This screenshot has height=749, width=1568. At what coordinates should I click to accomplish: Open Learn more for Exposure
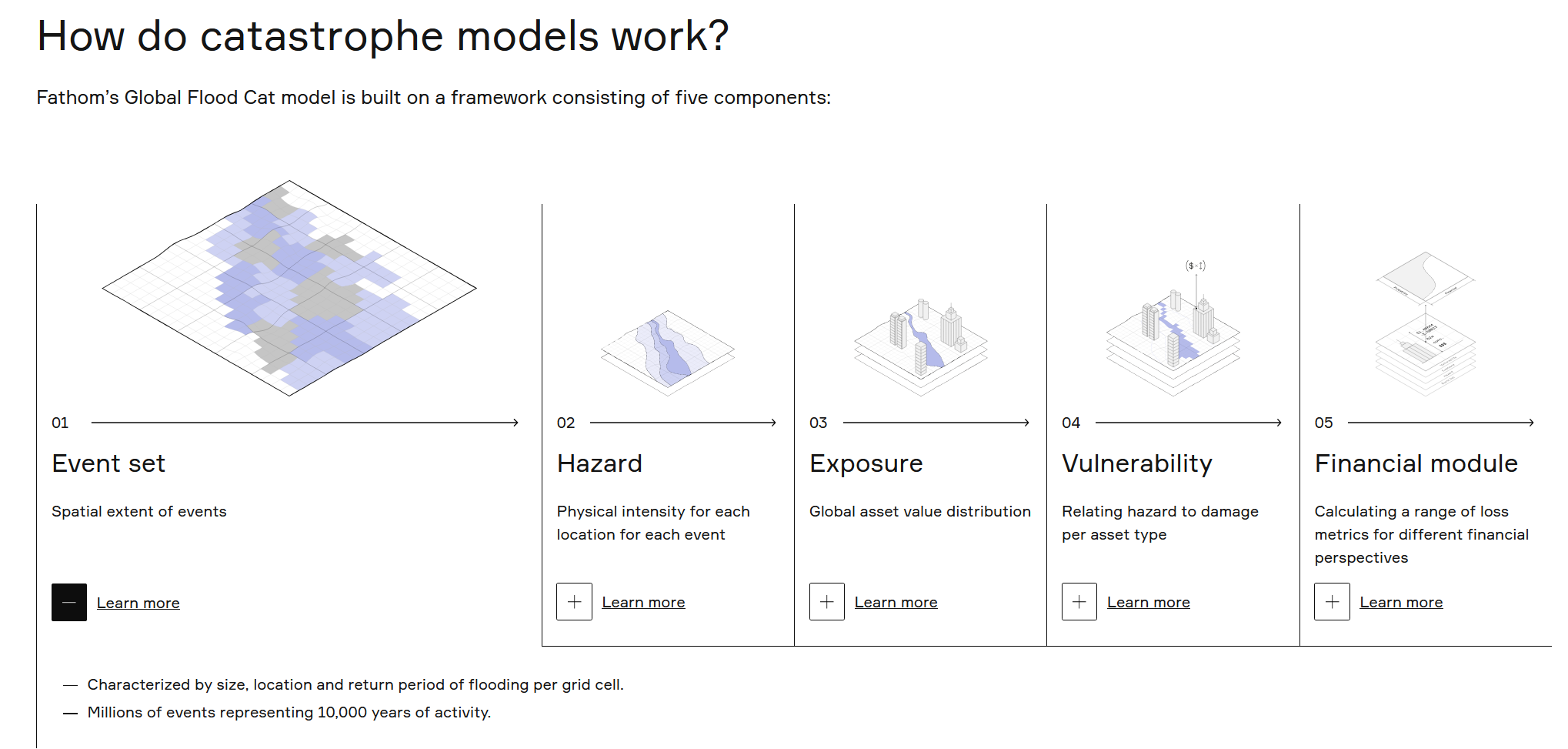896,601
